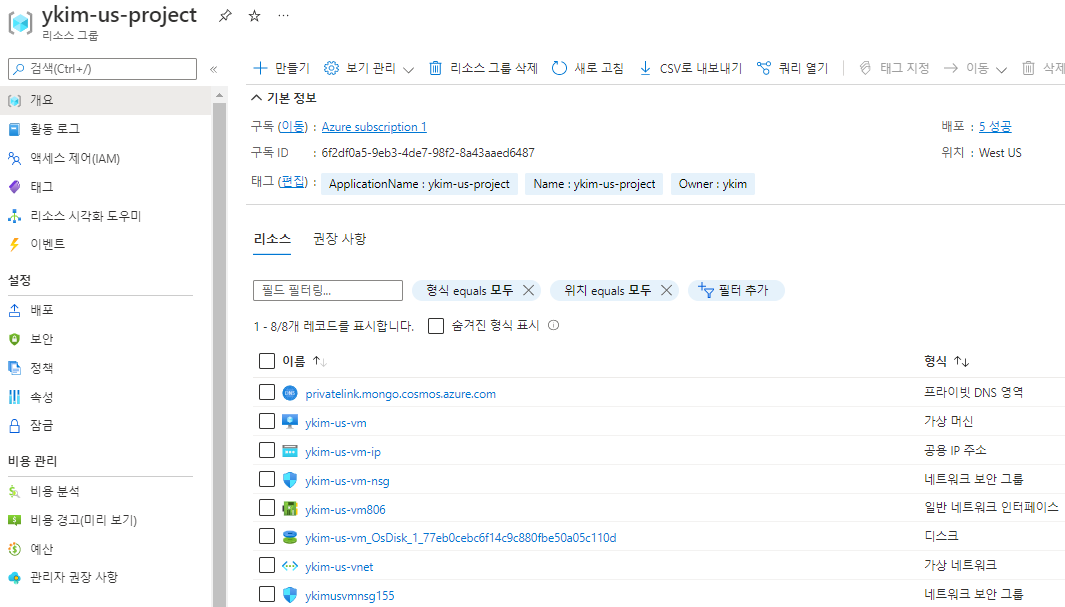Click the 예산 icon in sidebar
The image size is (1065, 607).
pyautogui.click(x=14, y=549)
